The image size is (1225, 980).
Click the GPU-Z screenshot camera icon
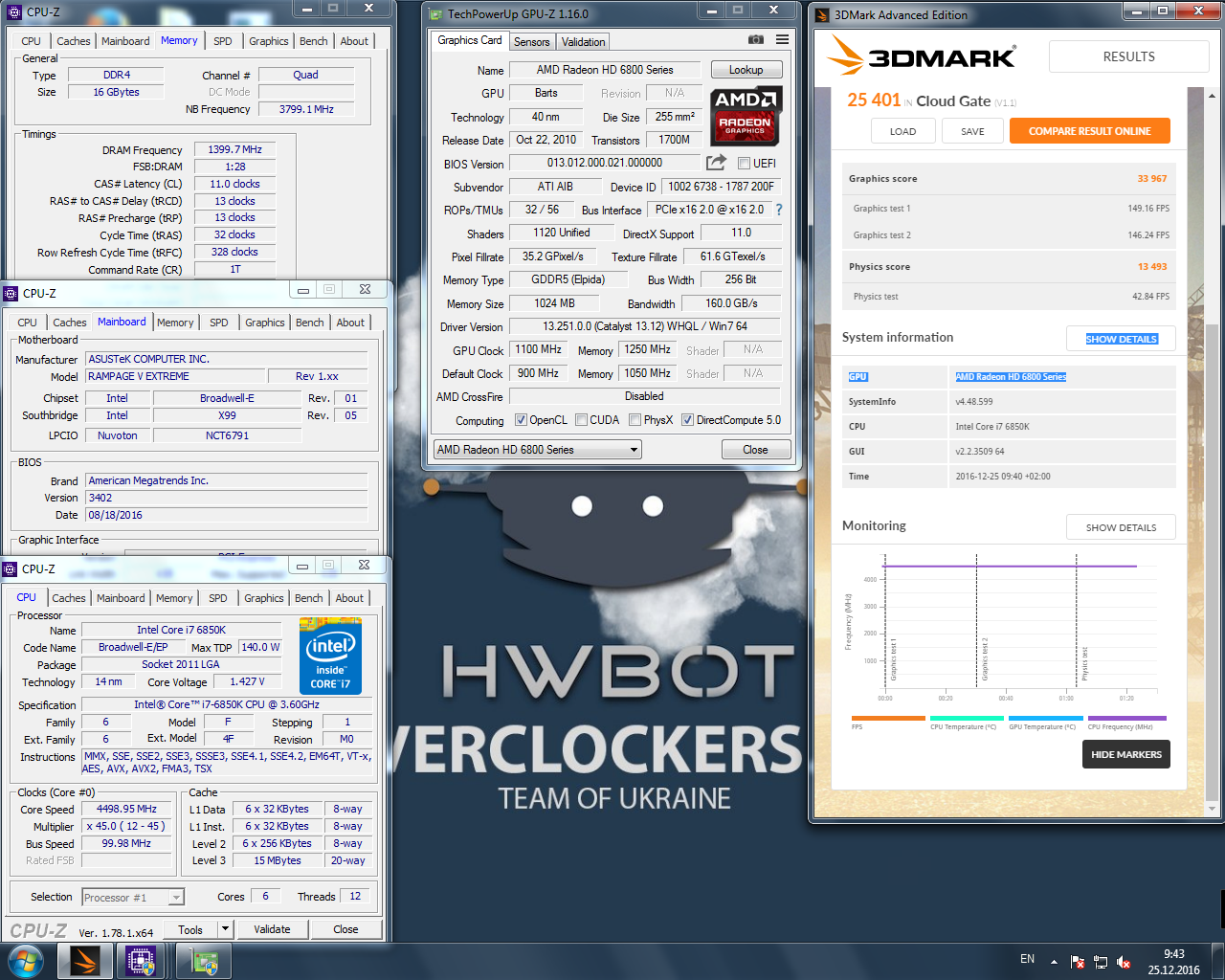click(756, 40)
